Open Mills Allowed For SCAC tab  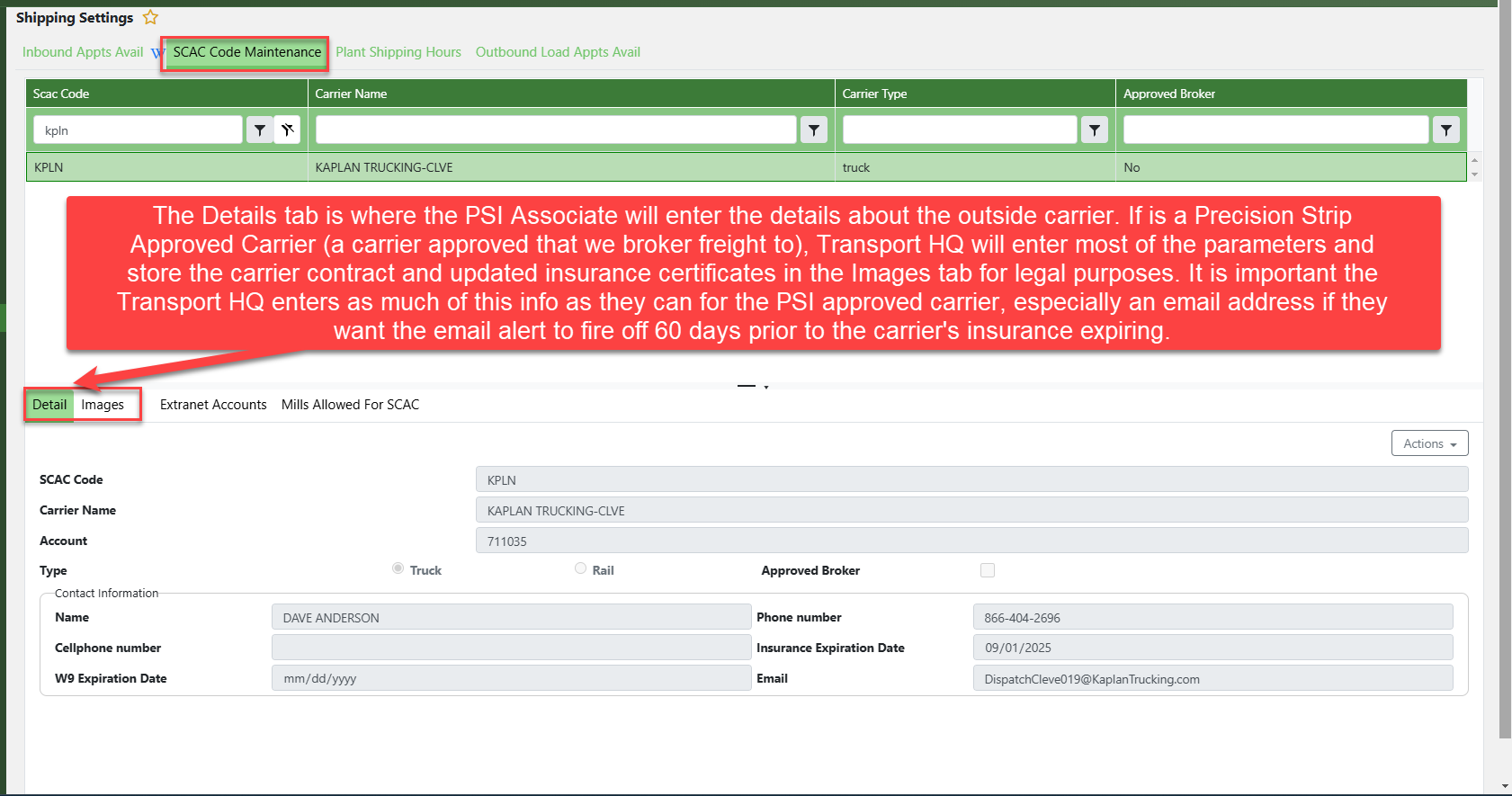(x=350, y=405)
